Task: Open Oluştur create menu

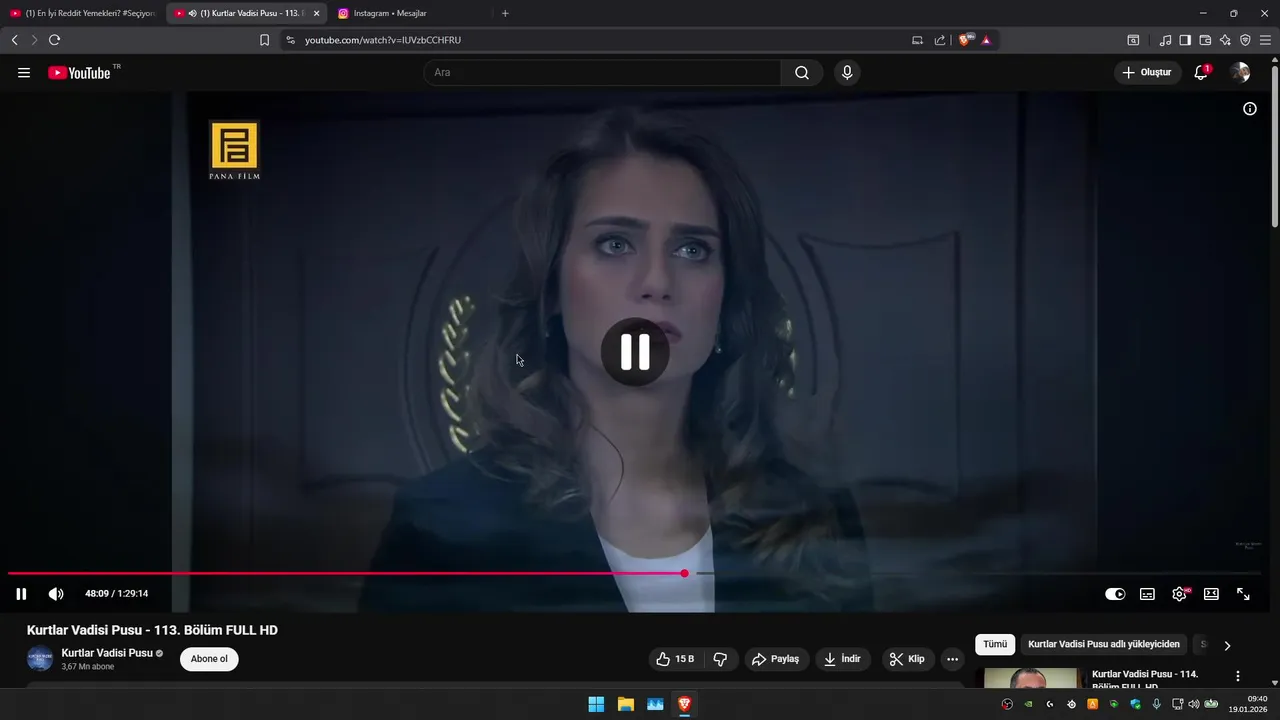Action: click(1147, 73)
